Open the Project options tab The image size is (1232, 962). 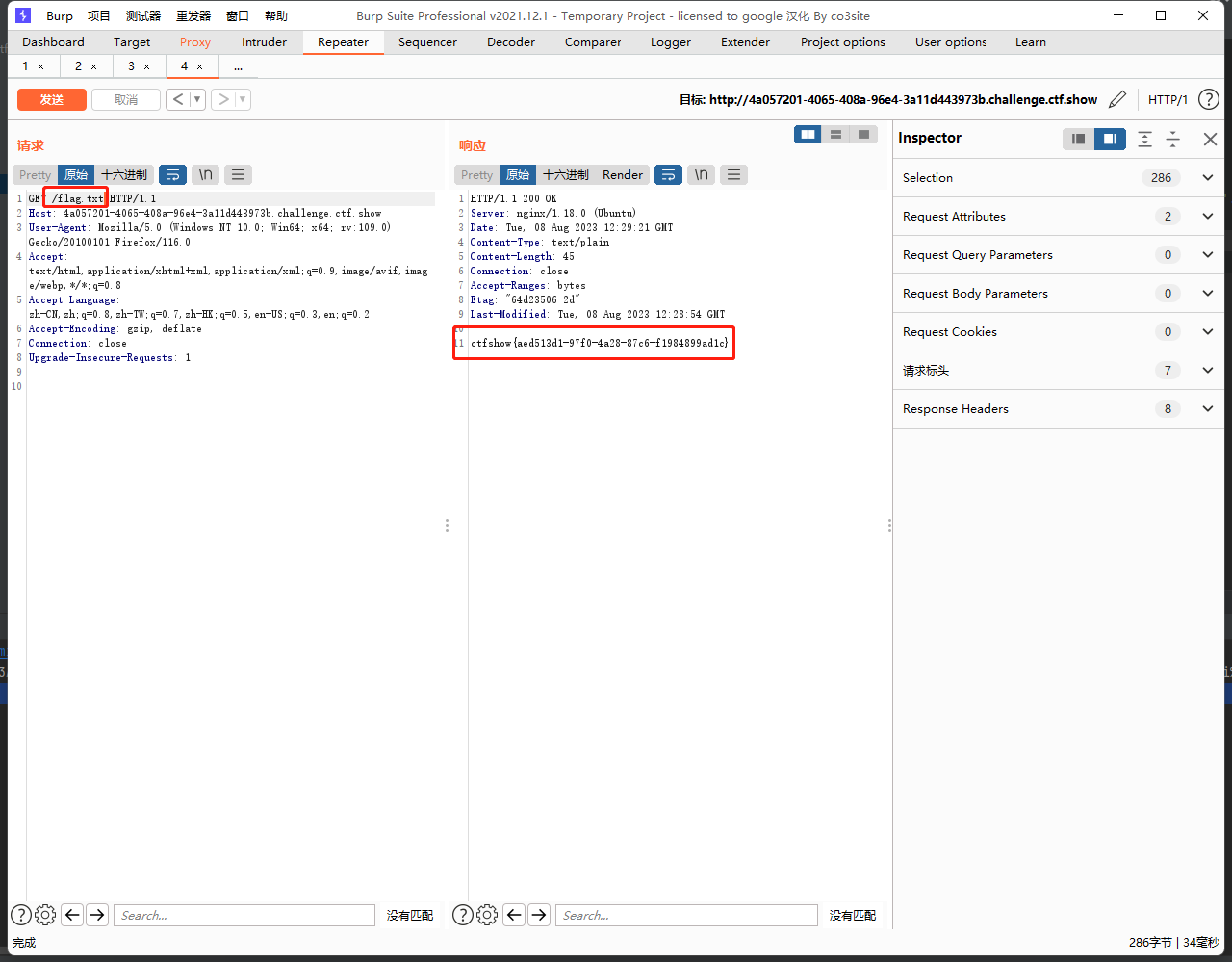843,41
